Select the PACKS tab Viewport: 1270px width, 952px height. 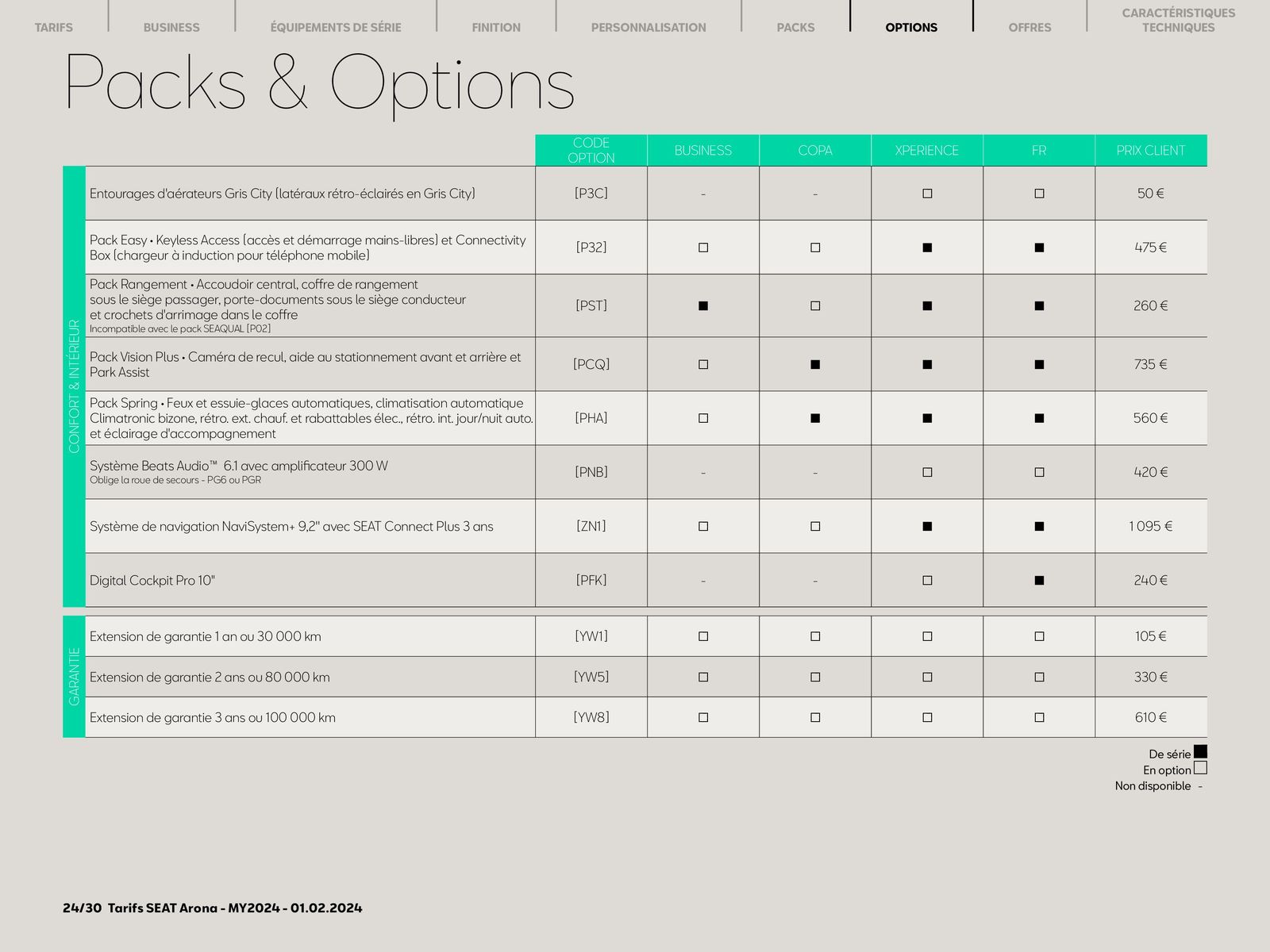795,27
